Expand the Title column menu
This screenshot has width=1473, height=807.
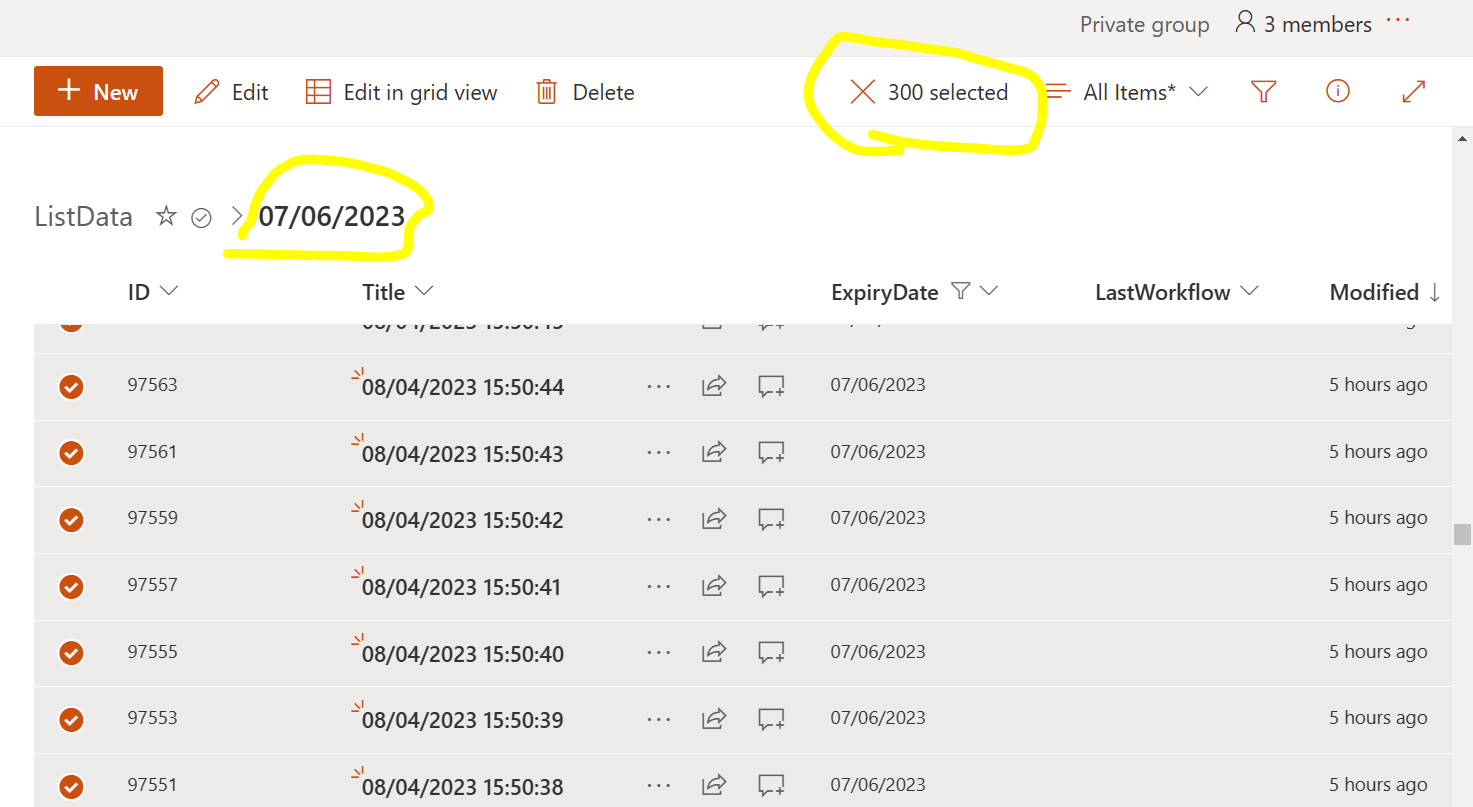coord(423,291)
